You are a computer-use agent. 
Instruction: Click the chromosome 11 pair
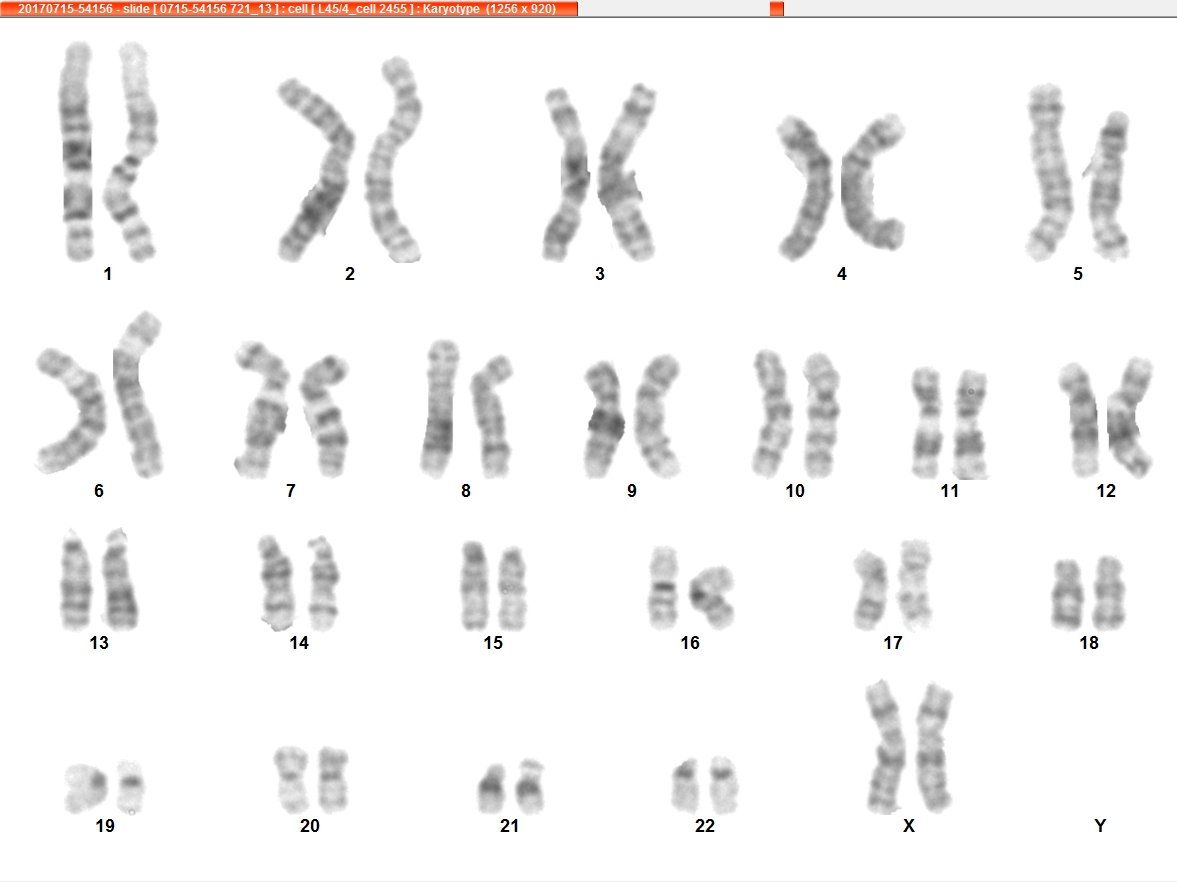pyautogui.click(x=949, y=423)
